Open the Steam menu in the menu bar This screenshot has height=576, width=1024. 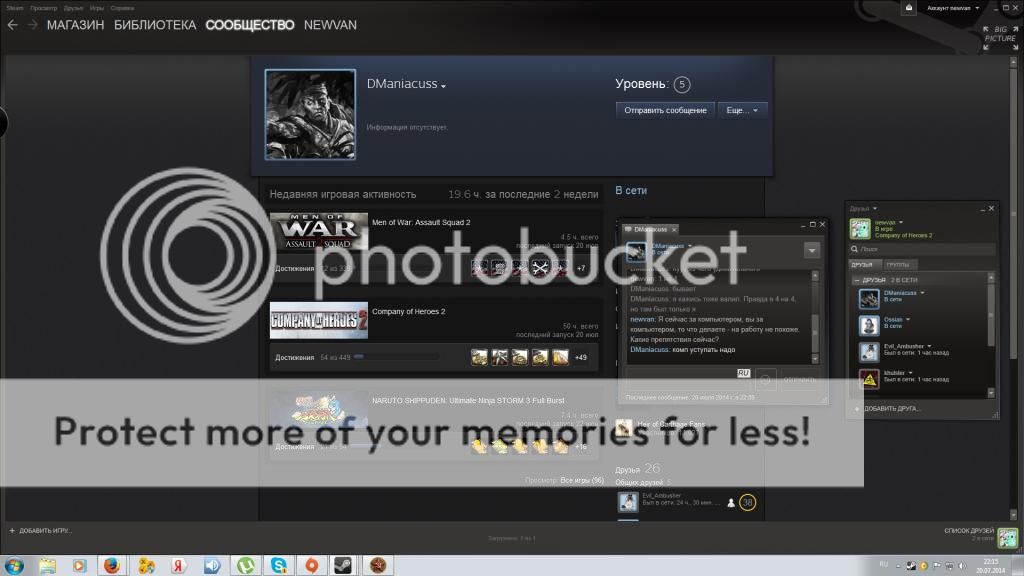tap(15, 8)
